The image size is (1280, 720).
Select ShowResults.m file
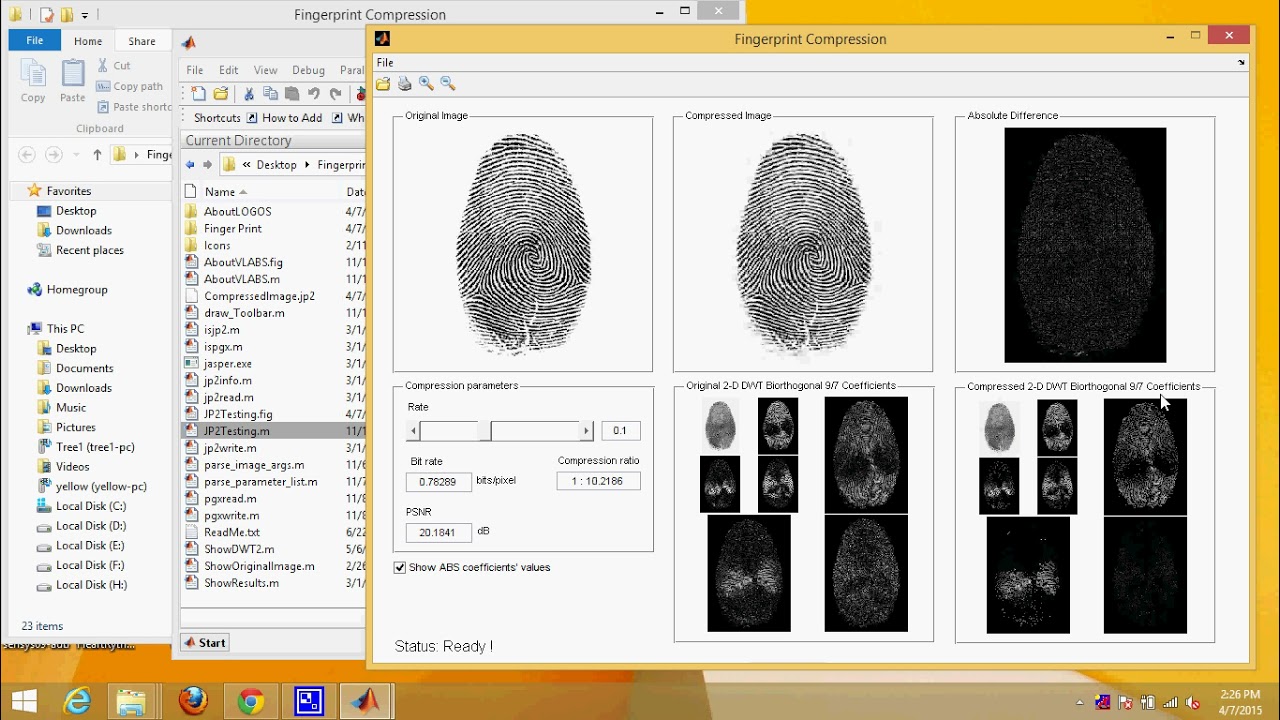pyautogui.click(x=241, y=583)
